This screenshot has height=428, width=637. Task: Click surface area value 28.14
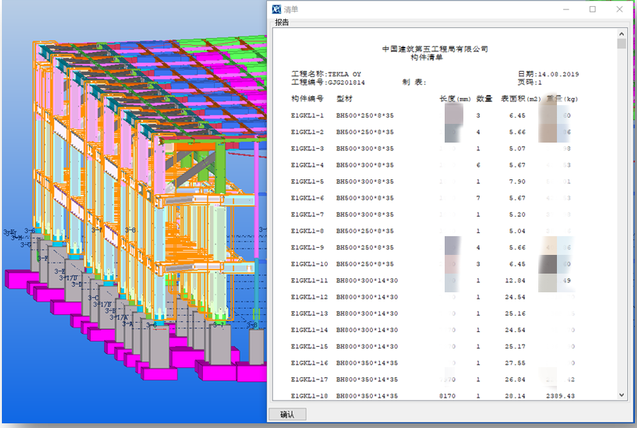click(x=515, y=396)
